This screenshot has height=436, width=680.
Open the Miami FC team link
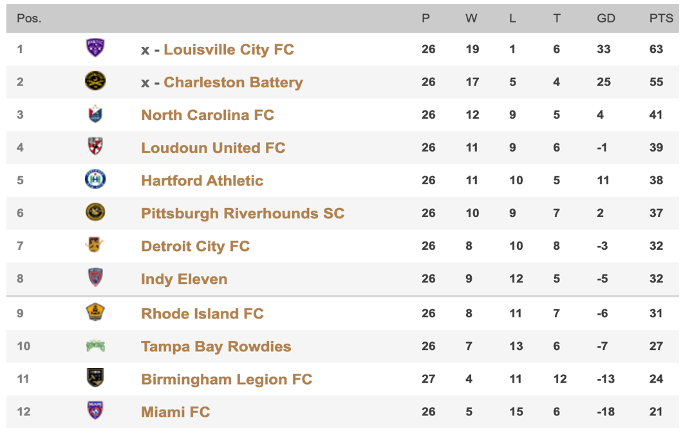tap(175, 412)
